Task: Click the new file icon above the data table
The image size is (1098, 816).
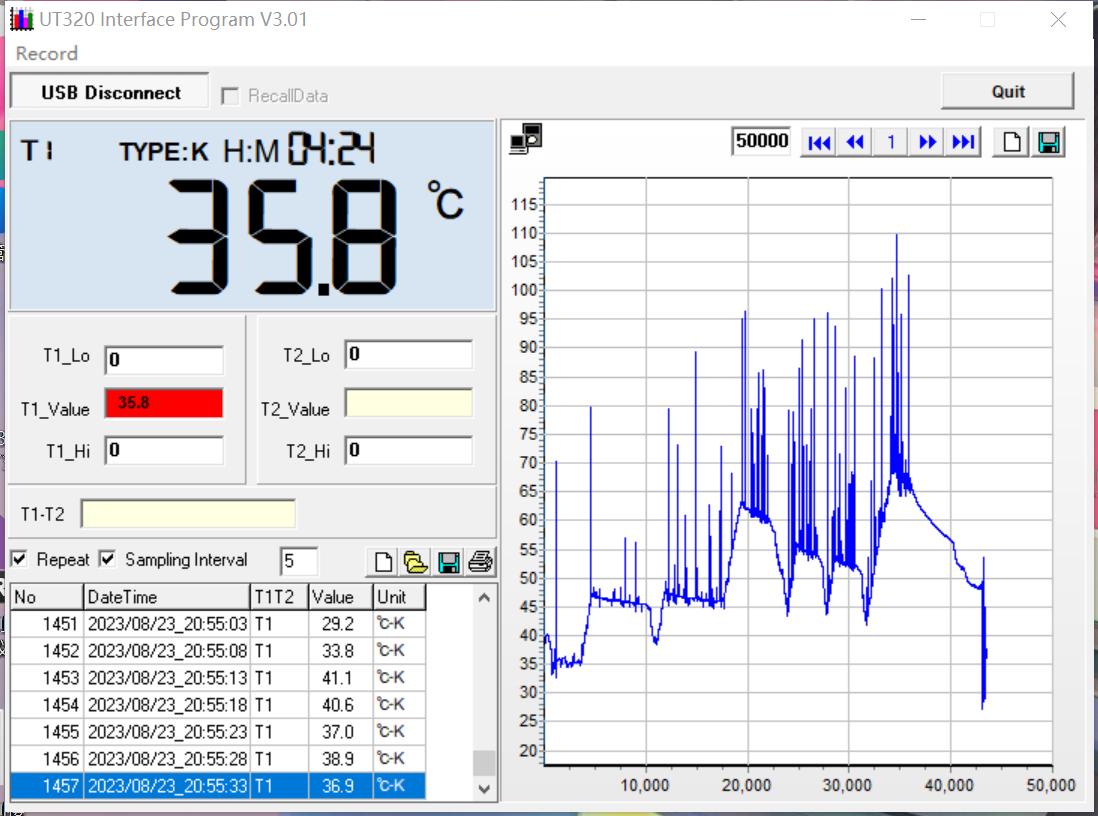Action: pos(383,562)
